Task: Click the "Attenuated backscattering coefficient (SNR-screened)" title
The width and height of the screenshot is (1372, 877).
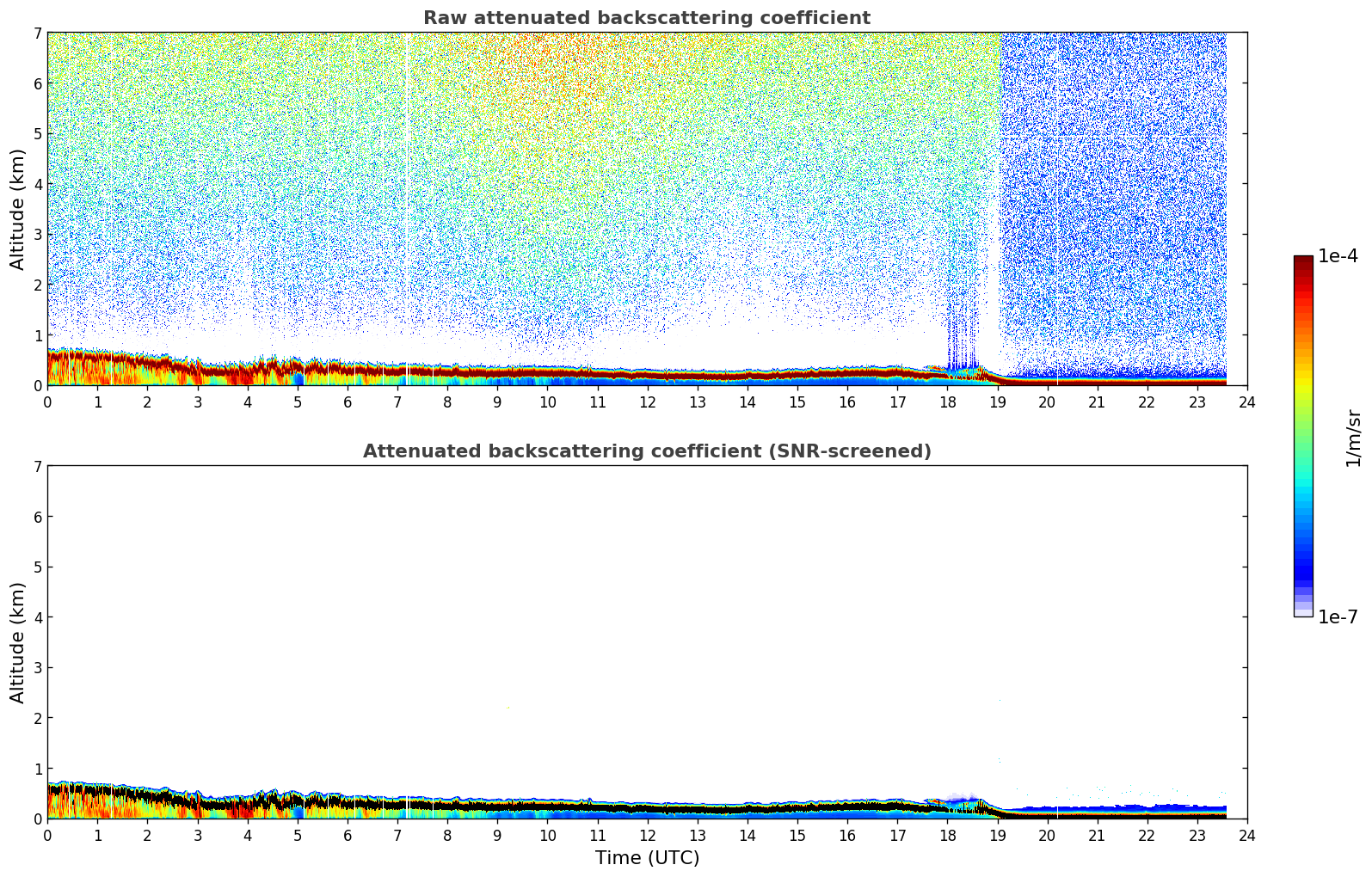Action: click(647, 451)
